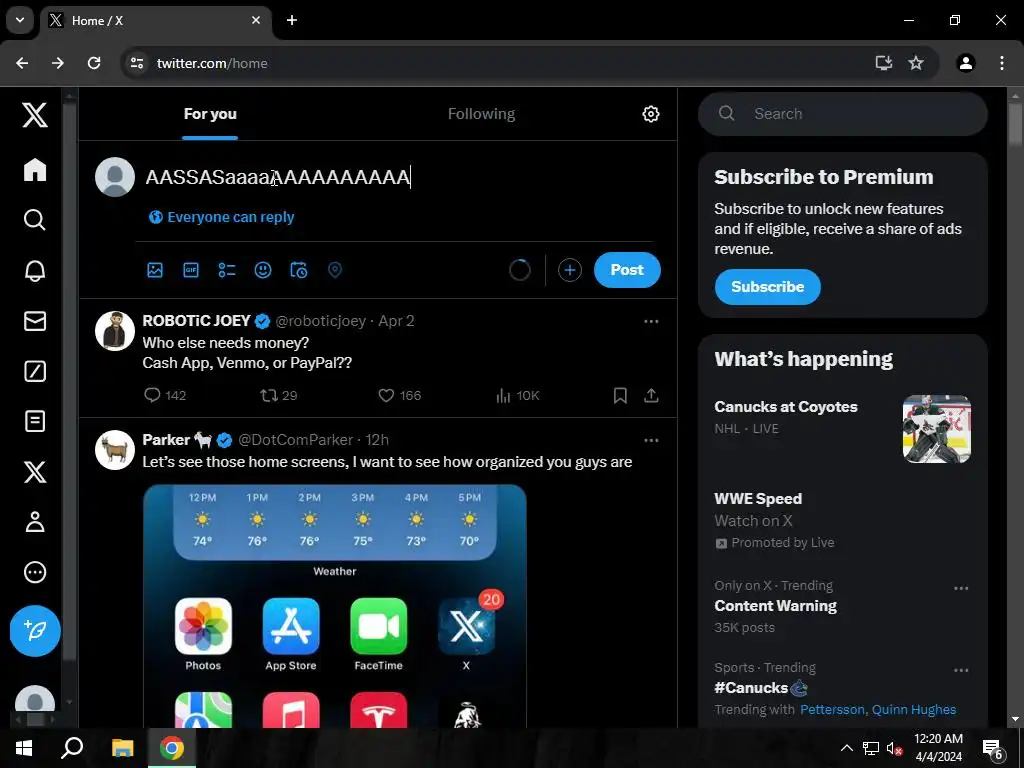The image size is (1024, 768).
Task: Open Lists icon in sidebar
Action: click(35, 421)
